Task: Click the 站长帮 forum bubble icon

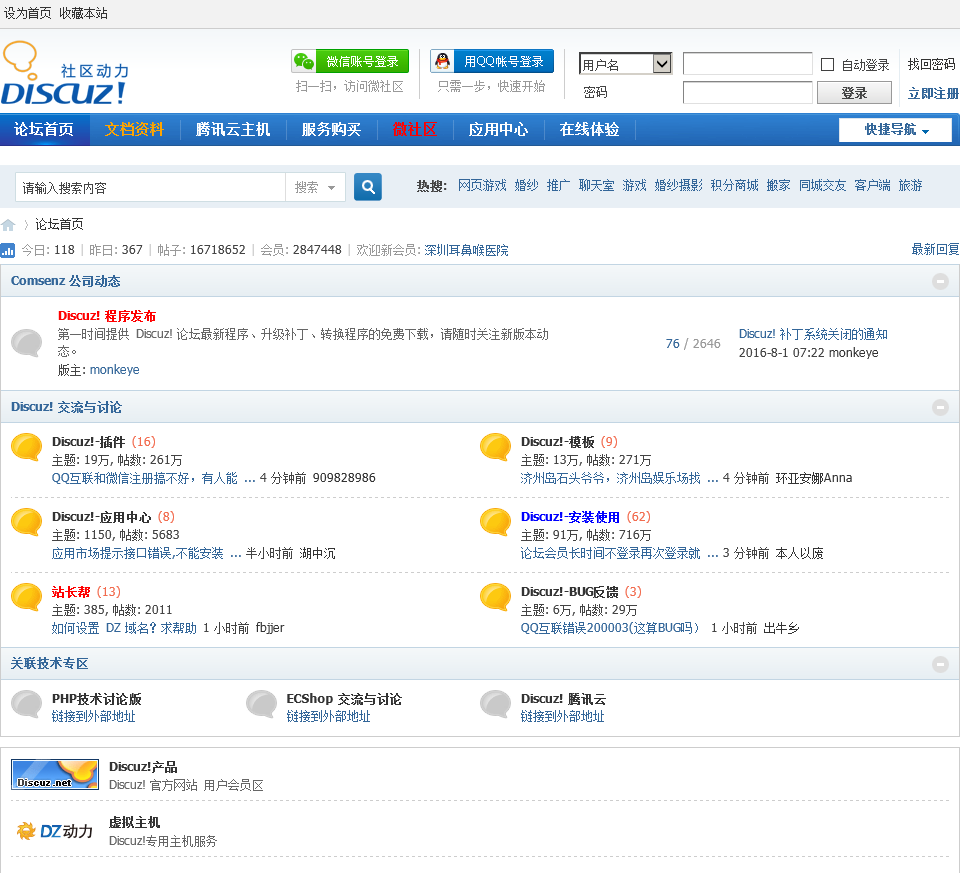Action: tap(27, 597)
